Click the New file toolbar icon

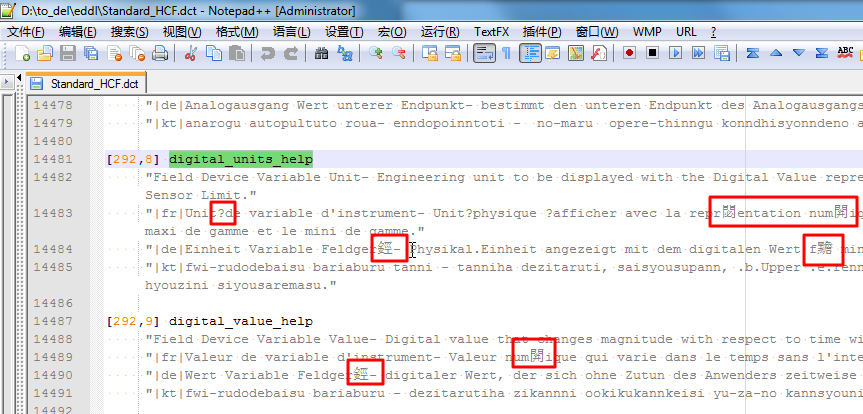click(x=23, y=53)
